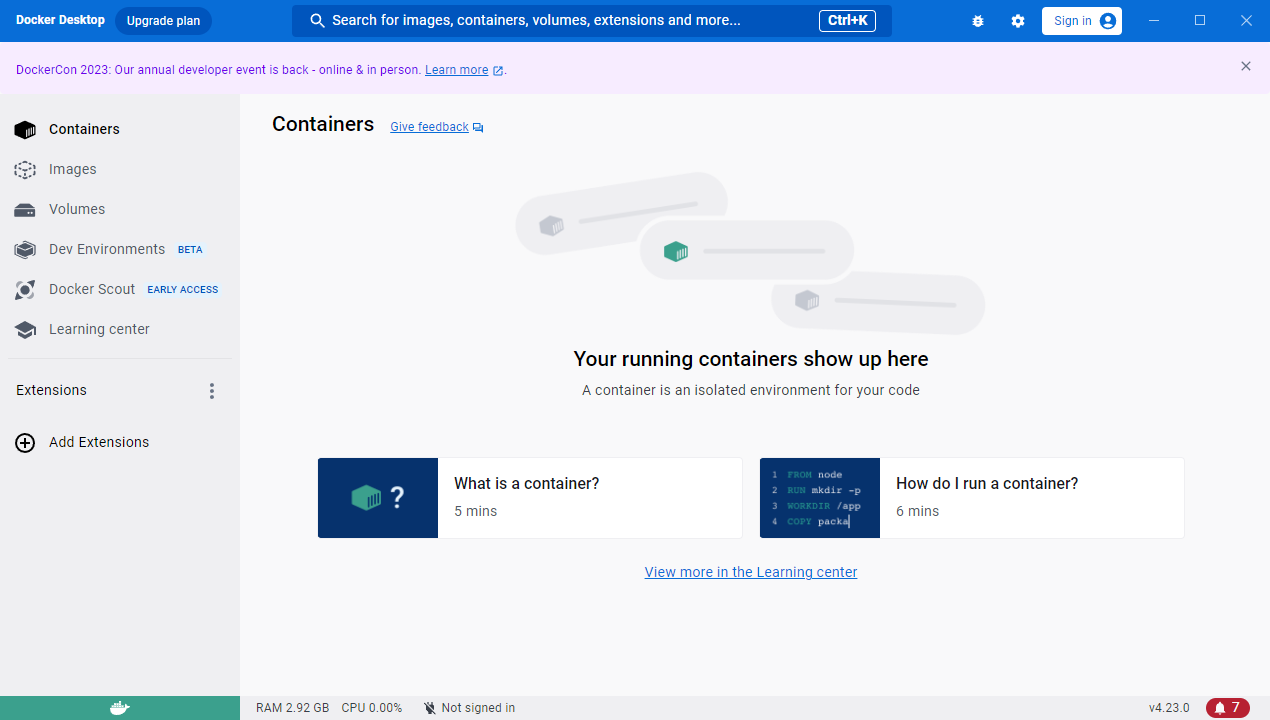The width and height of the screenshot is (1270, 720).
Task: Click the Not signed in status text
Action: 478,708
